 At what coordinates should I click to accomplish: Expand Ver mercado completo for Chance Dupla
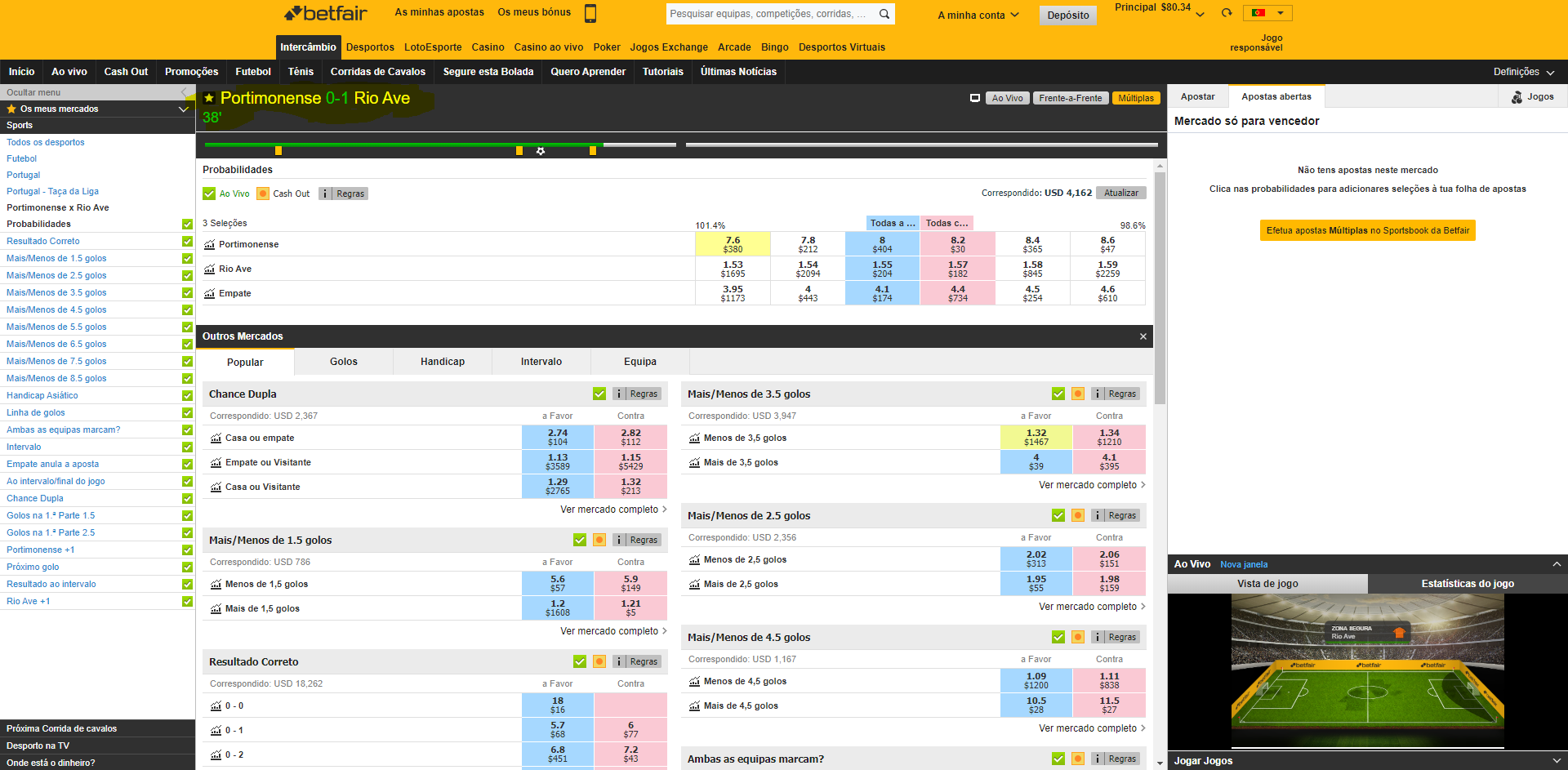613,510
